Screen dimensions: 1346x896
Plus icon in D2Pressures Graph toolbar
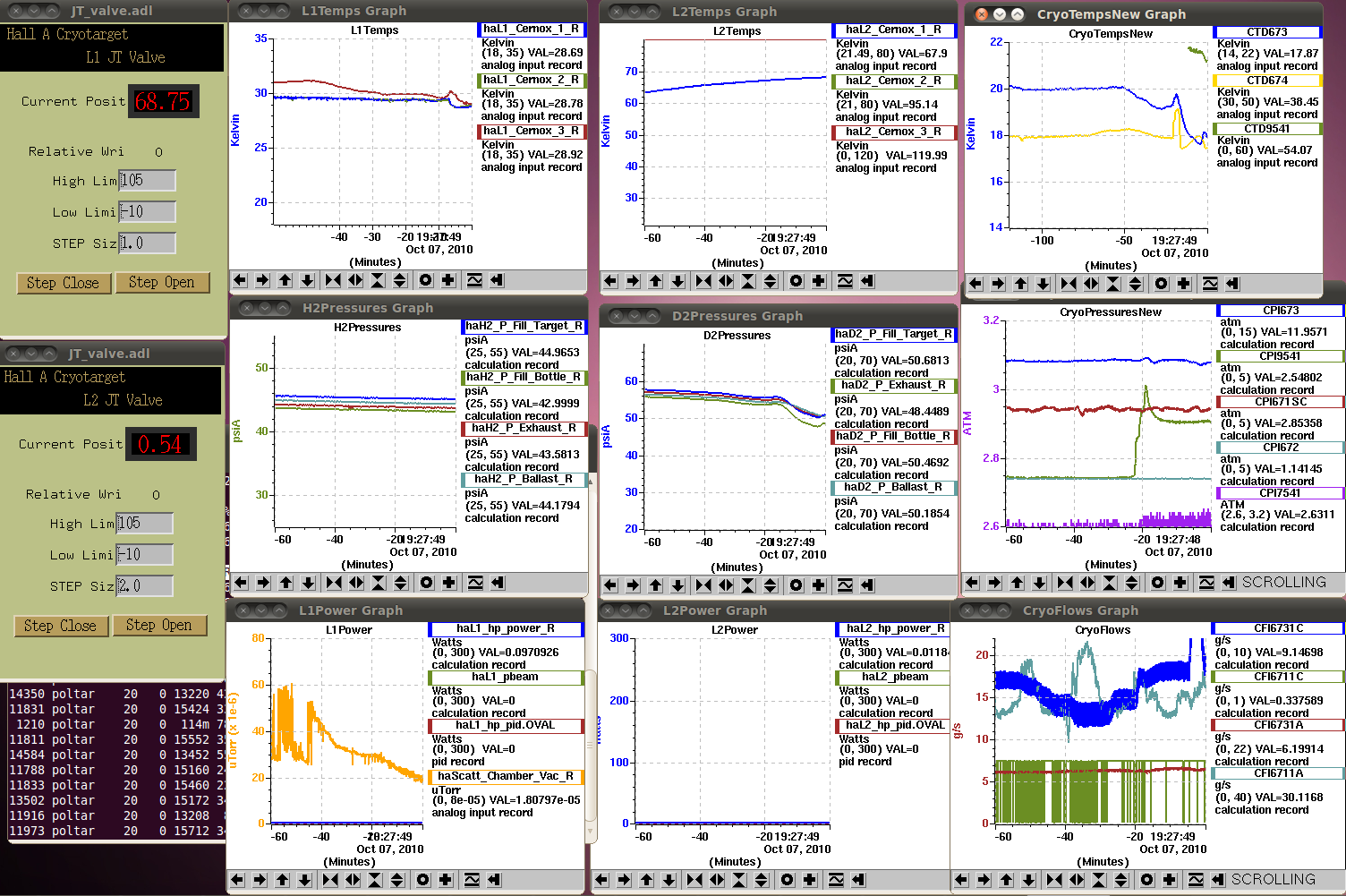819,585
